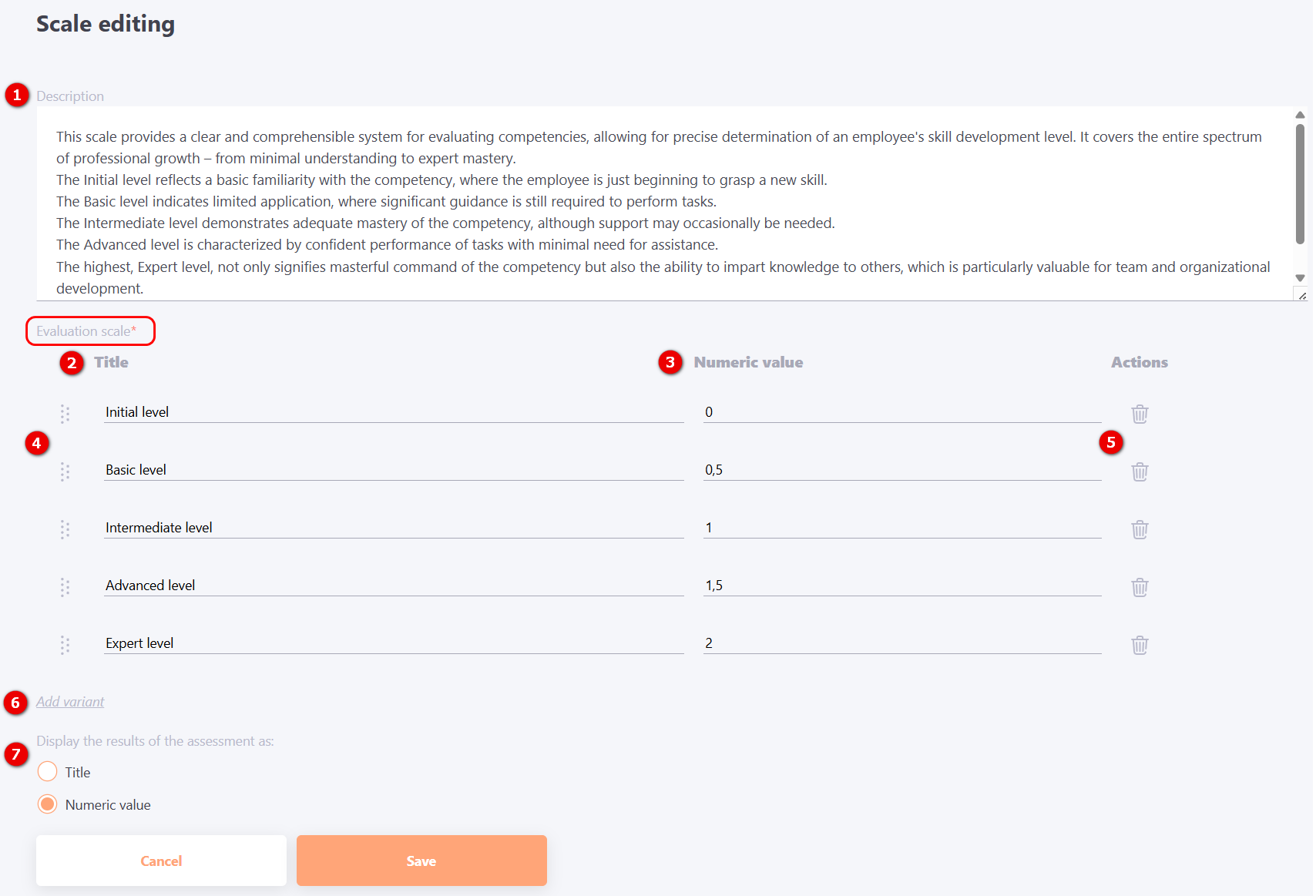The image size is (1316, 896).
Task: Click the Add variant link
Action: [70, 702]
